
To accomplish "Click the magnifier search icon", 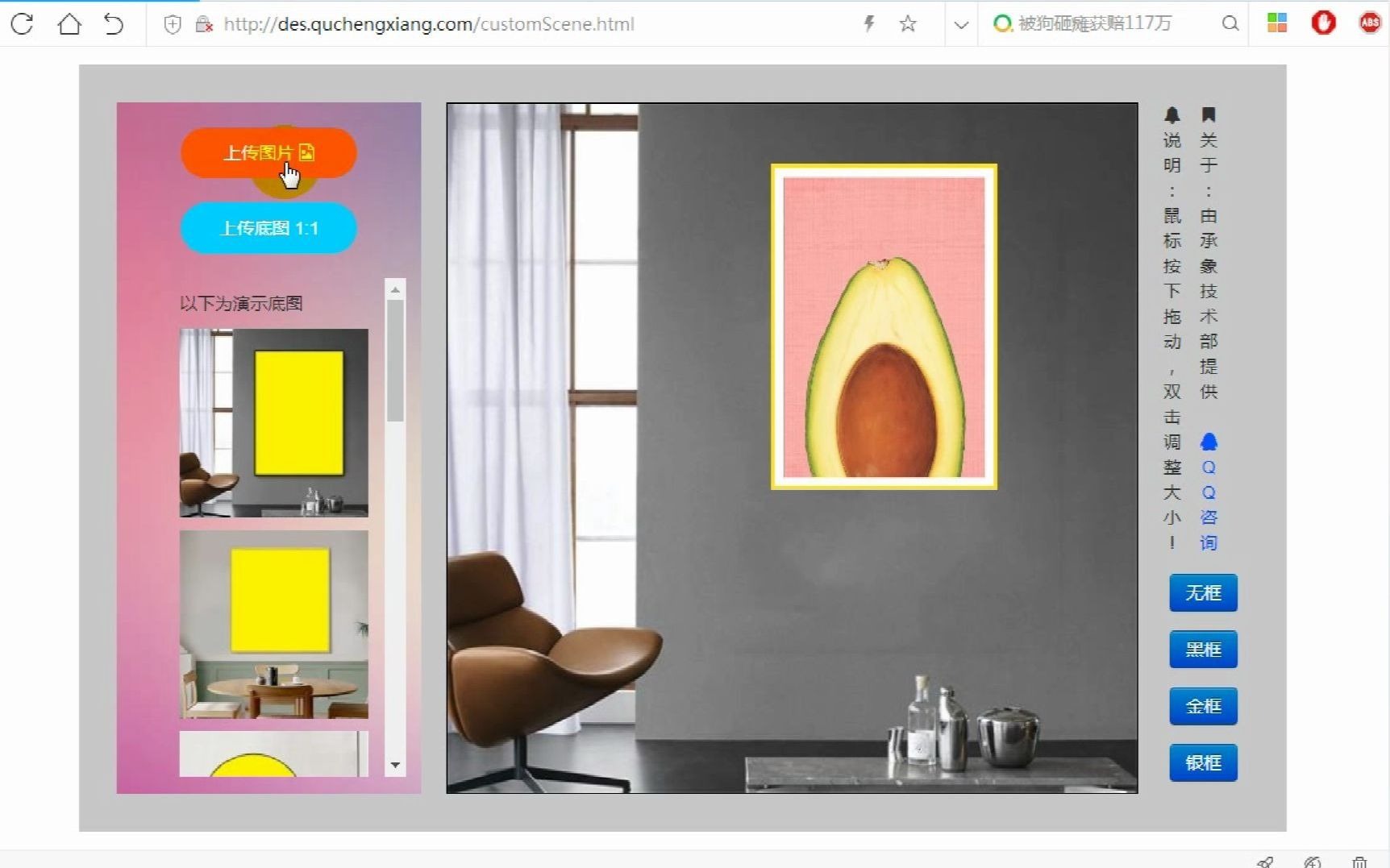I will pyautogui.click(x=1230, y=23).
